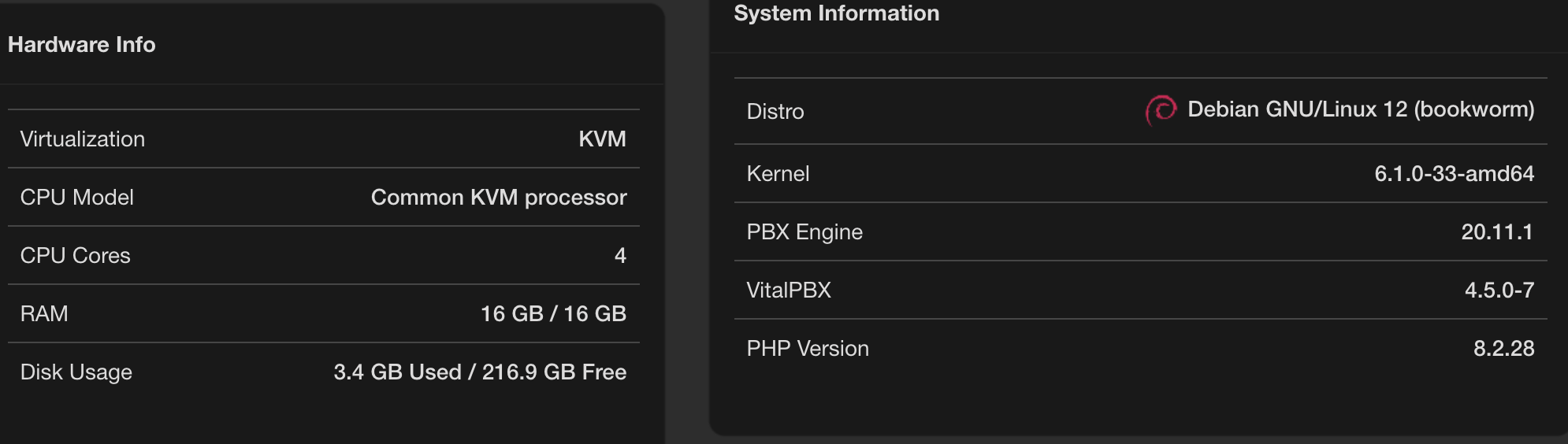Select the Common KVM processor value
Viewport: 1568px width, 444px height.
click(499, 198)
